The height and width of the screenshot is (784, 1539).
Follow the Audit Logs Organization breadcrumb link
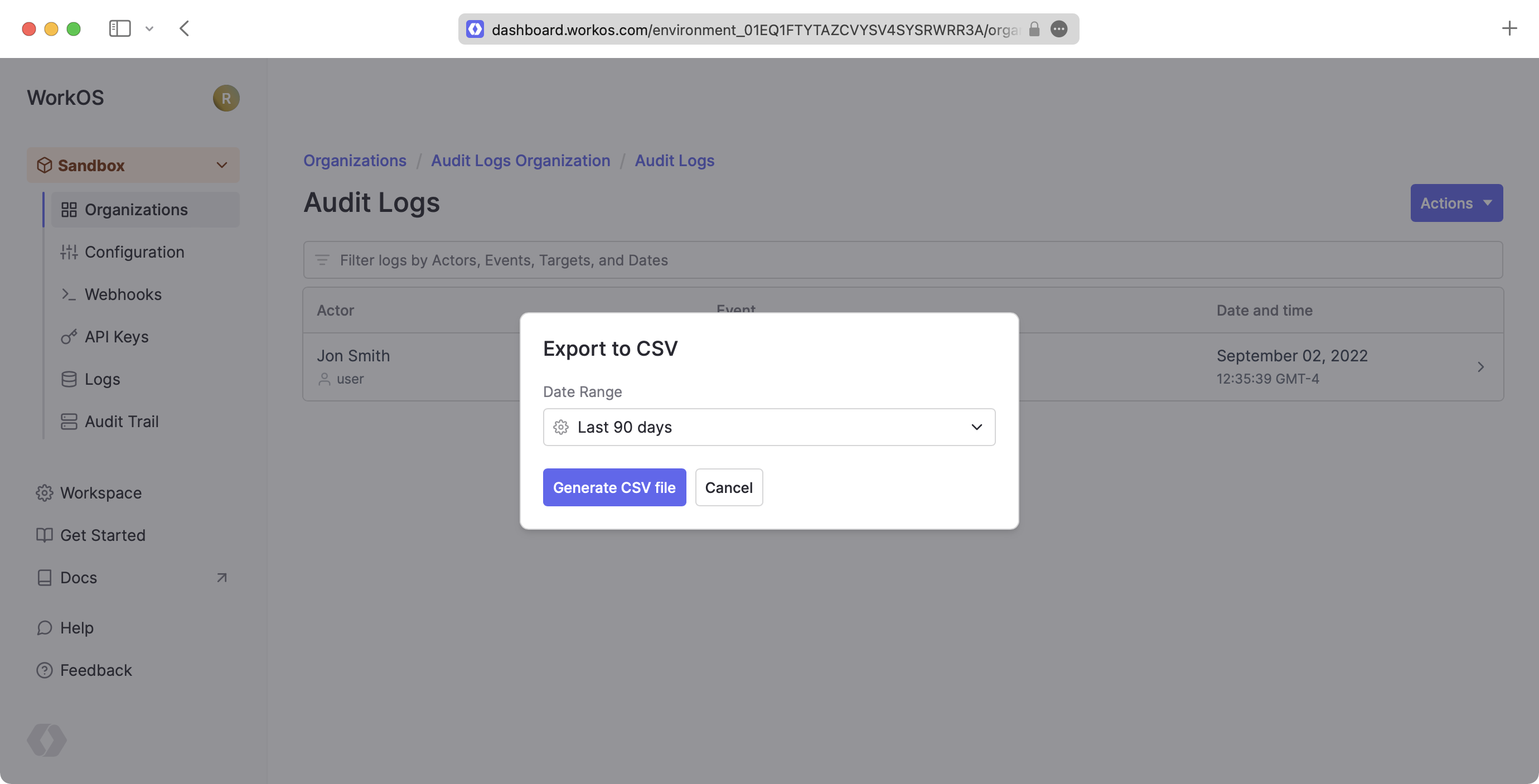tap(520, 161)
